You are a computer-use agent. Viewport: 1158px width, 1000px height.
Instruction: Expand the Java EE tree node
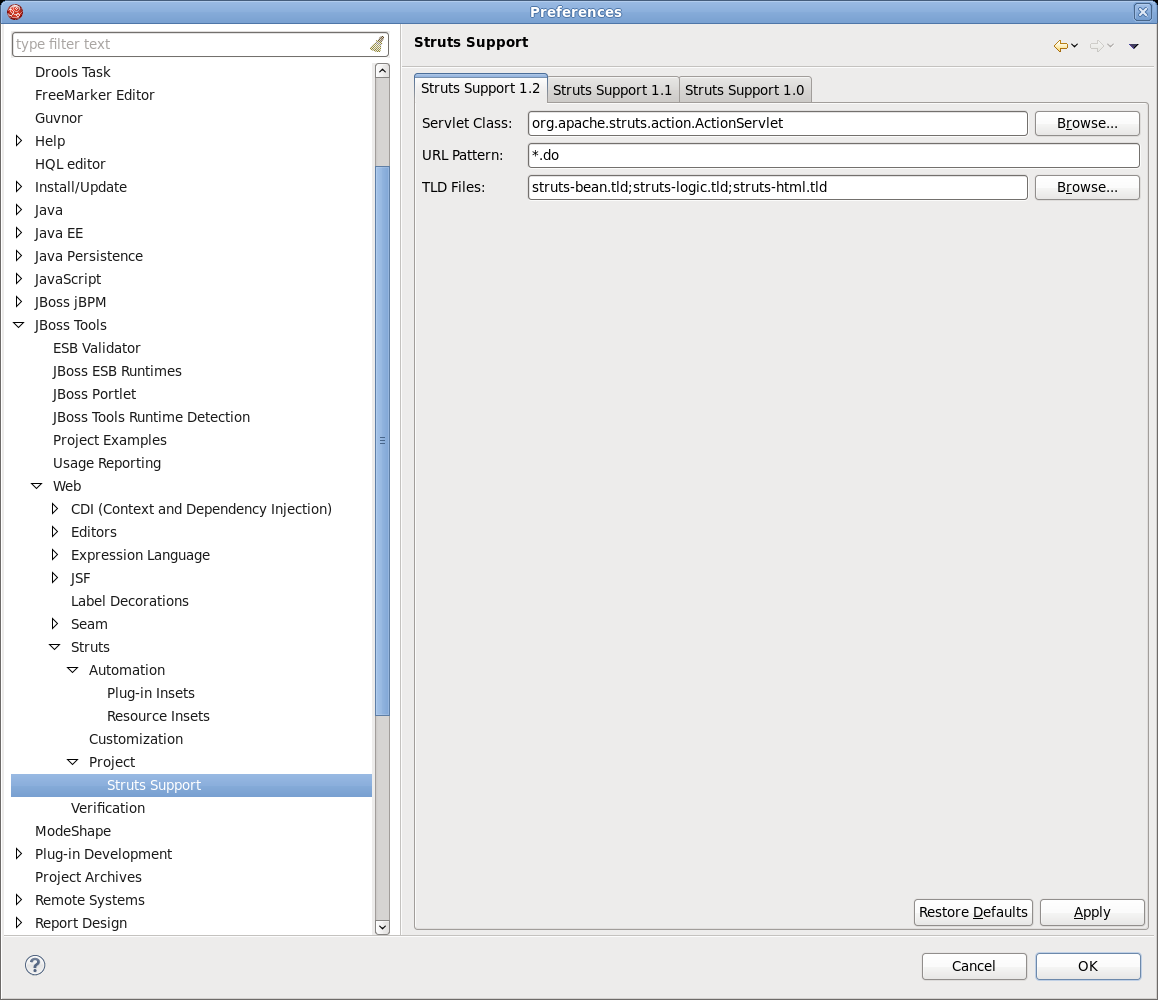click(19, 233)
